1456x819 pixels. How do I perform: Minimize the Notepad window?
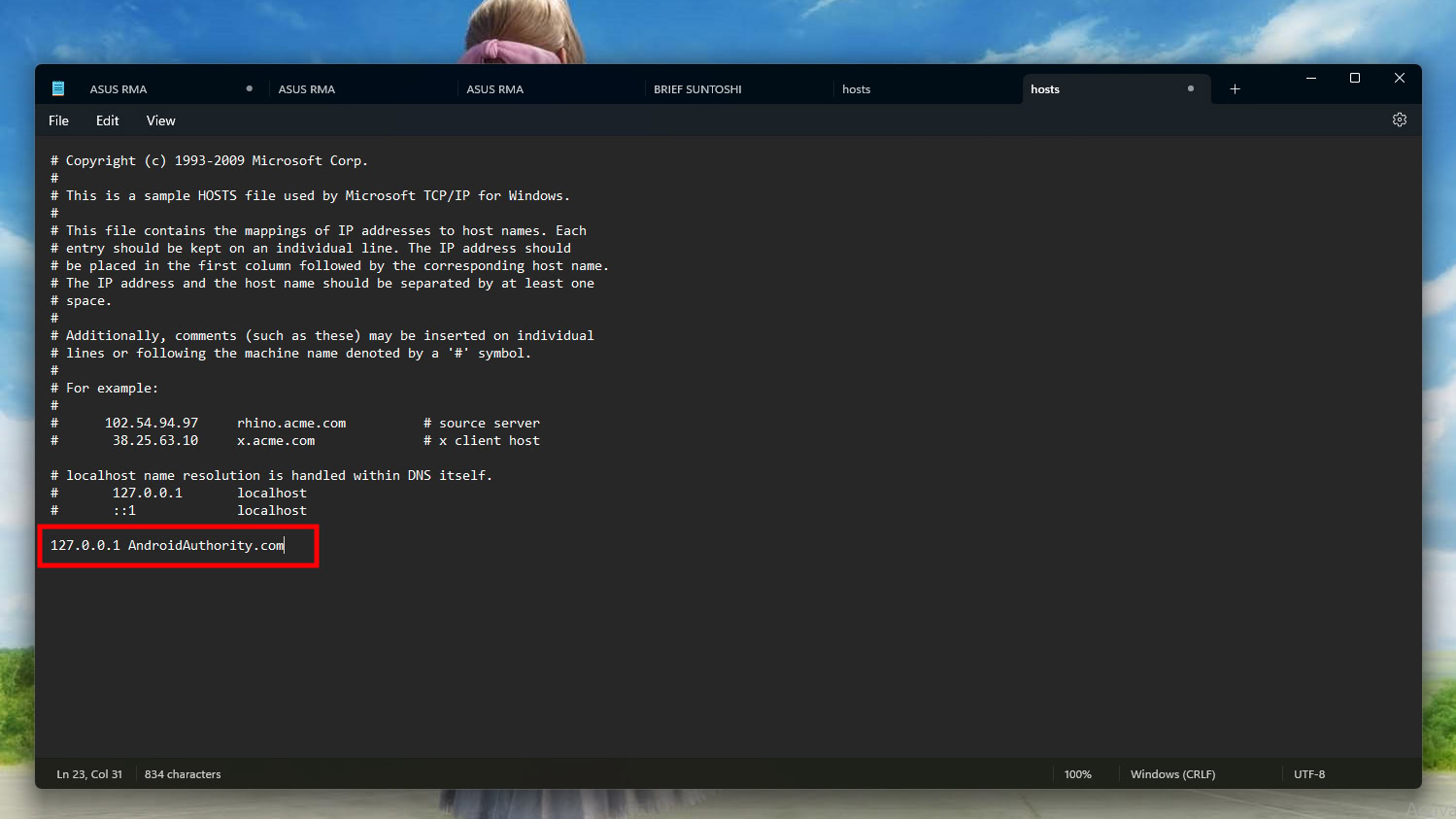pos(1310,78)
